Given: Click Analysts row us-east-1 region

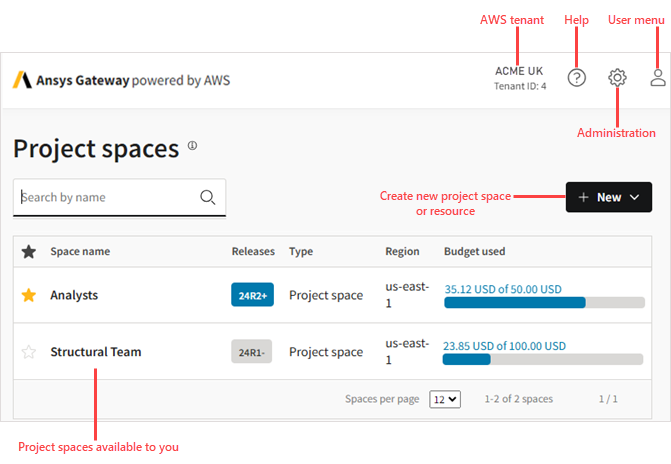Looking at the screenshot, I should 407,295.
